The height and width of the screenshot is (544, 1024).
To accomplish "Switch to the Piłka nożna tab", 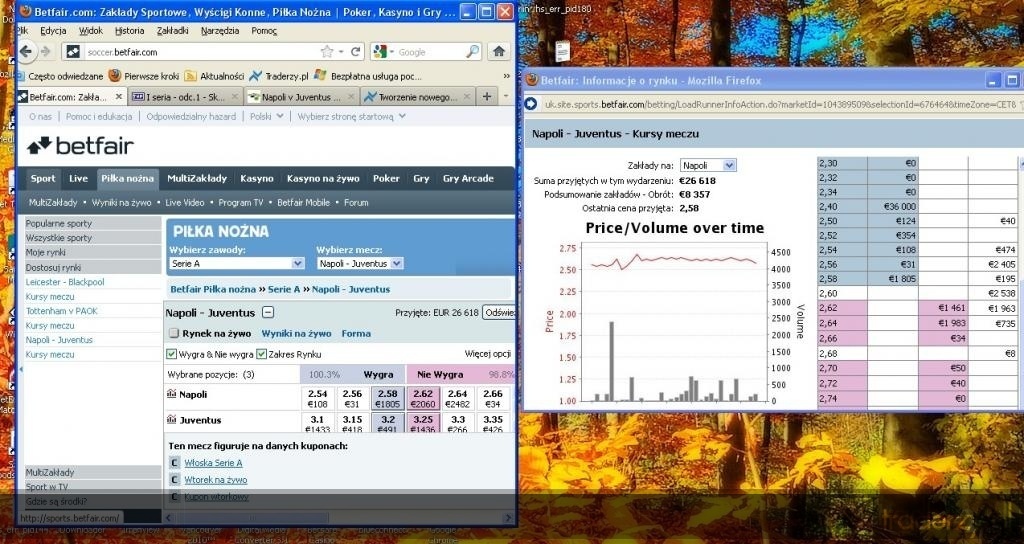I will (x=127, y=178).
